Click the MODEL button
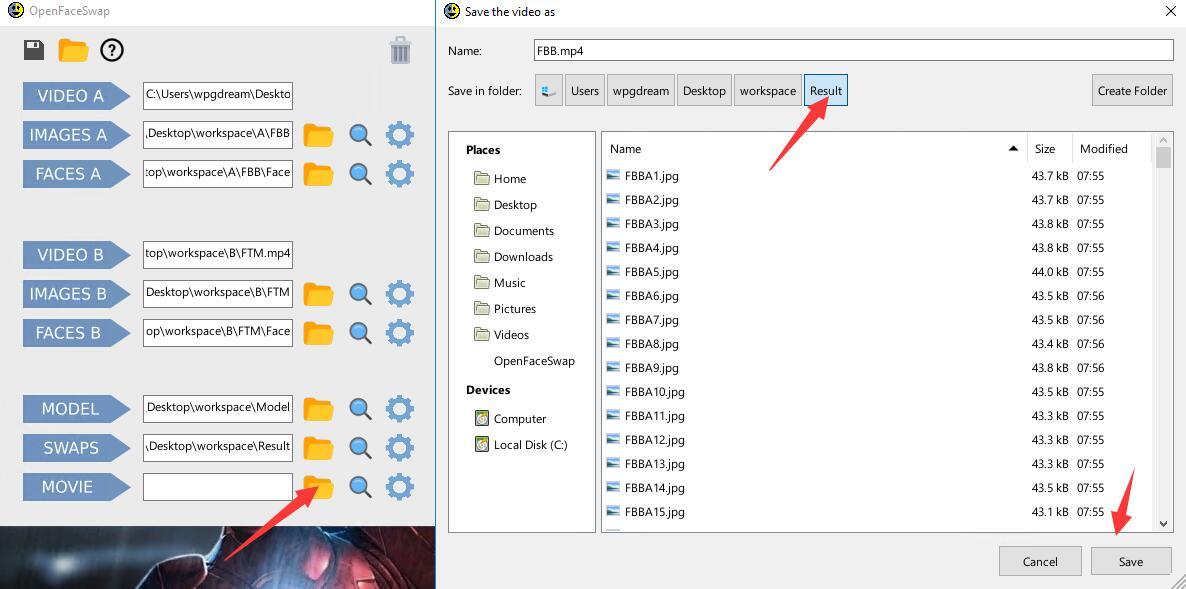 tap(76, 409)
